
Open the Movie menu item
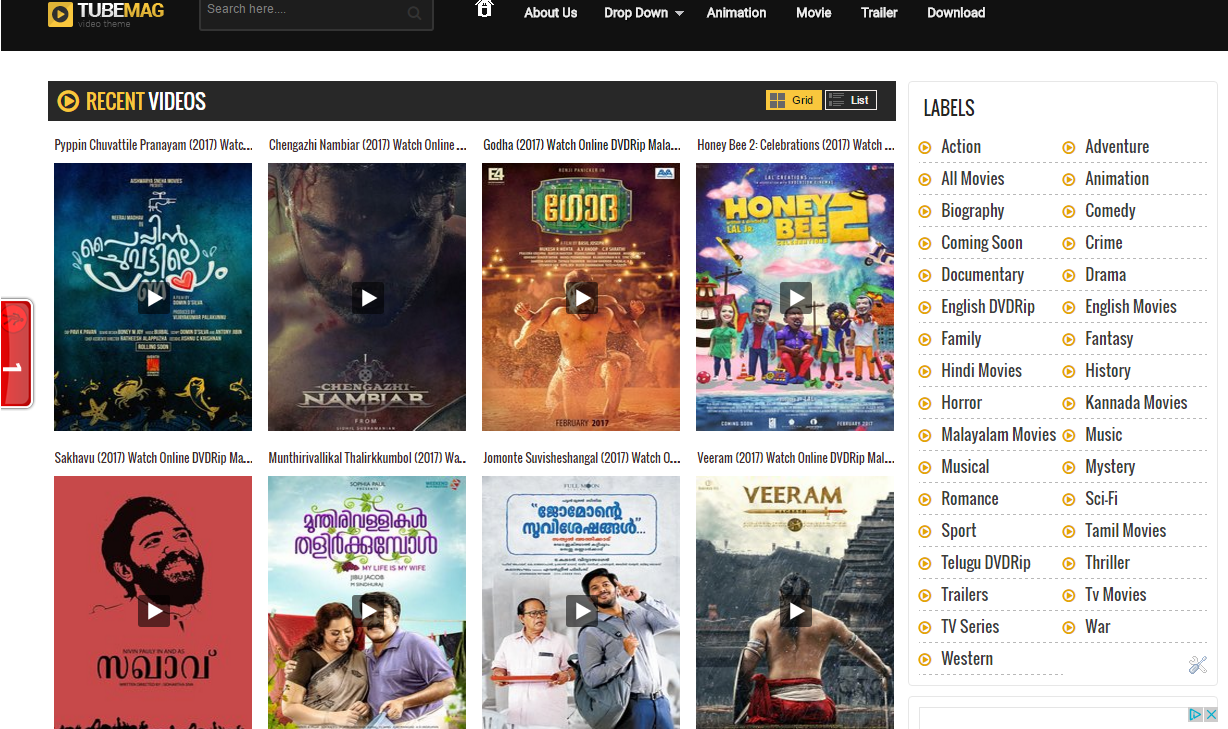[814, 13]
